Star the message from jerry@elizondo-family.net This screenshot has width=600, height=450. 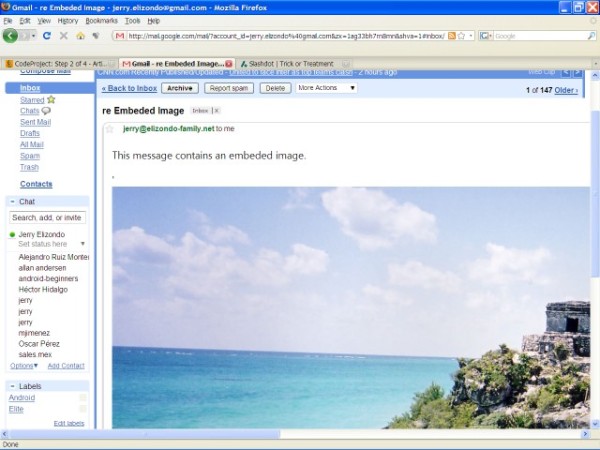110,129
